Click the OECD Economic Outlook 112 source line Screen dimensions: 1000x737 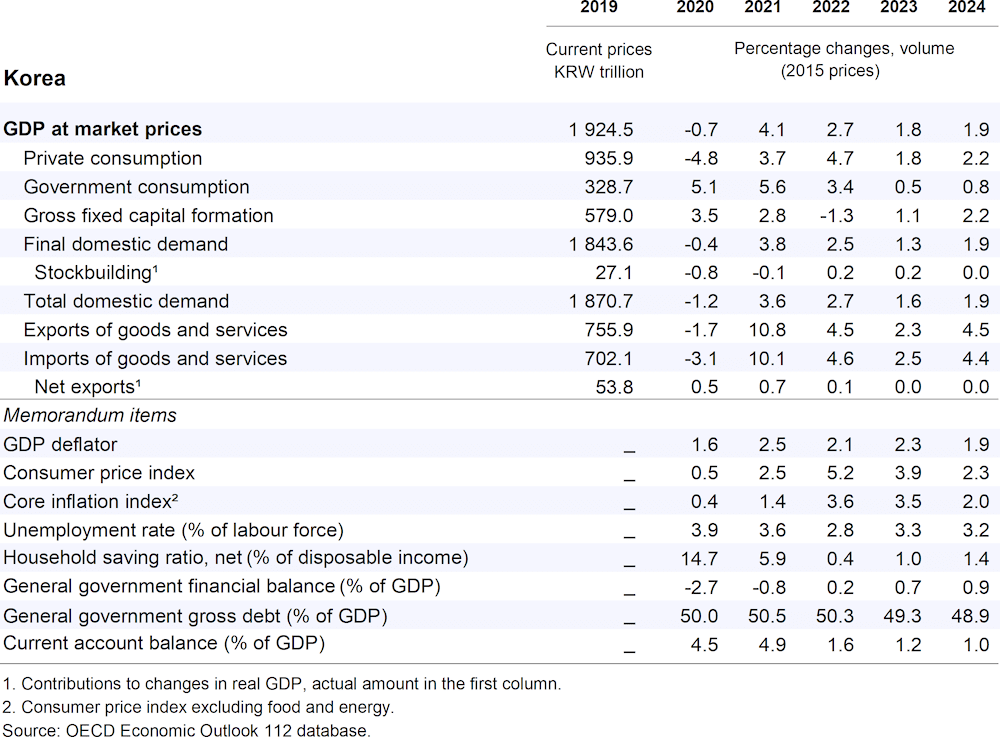coord(187,730)
